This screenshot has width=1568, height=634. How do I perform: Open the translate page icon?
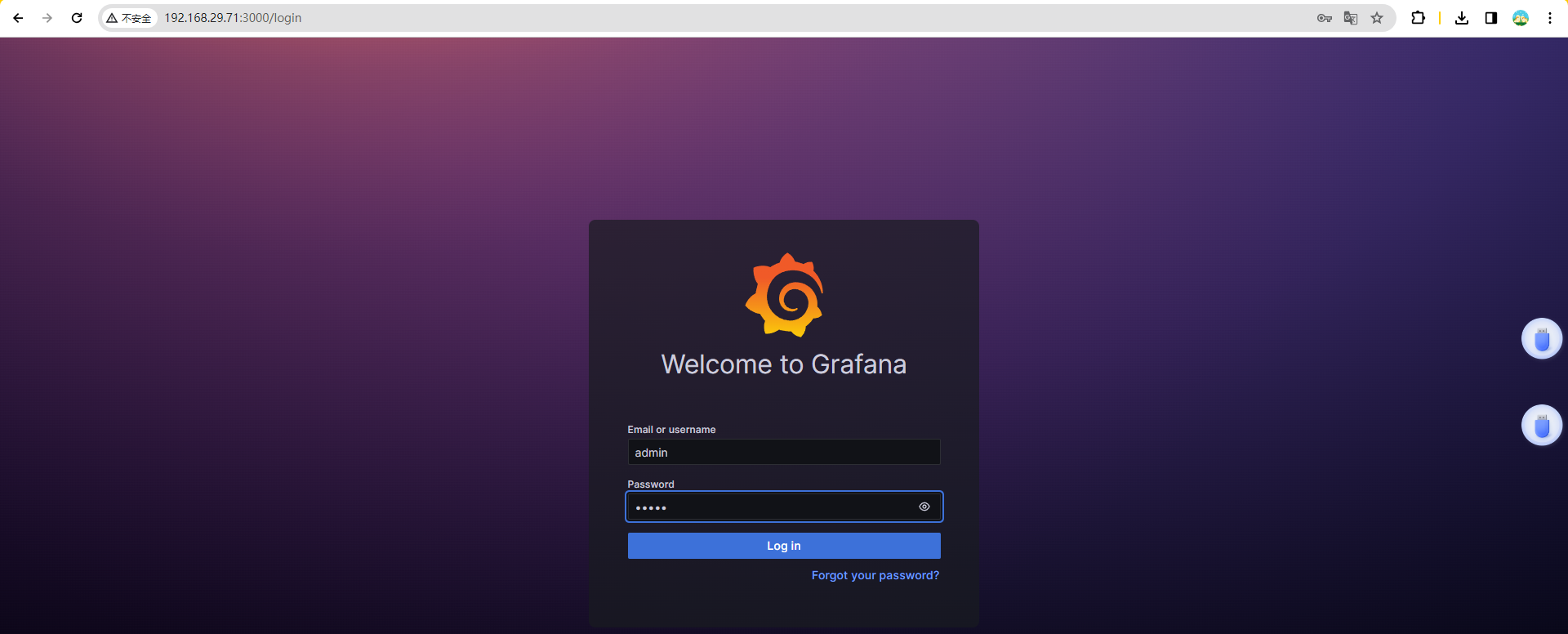point(1351,18)
